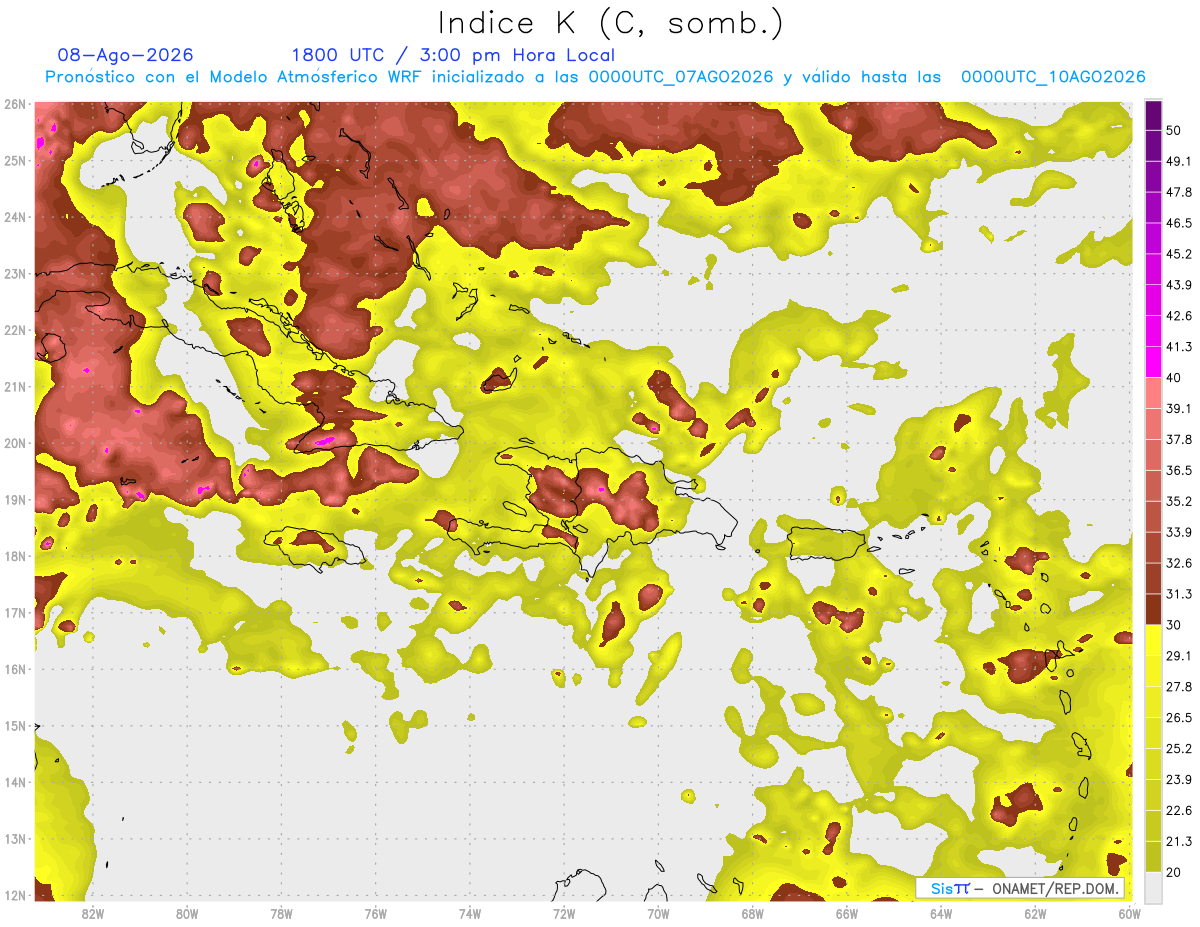Pick the gray color scale segment below 20
Screen dimensions: 1200x927
1153,886
